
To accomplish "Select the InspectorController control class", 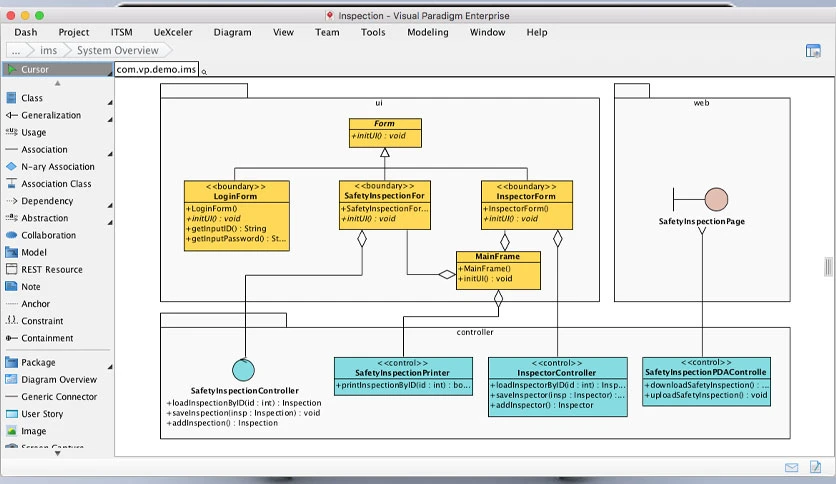I will [558, 386].
